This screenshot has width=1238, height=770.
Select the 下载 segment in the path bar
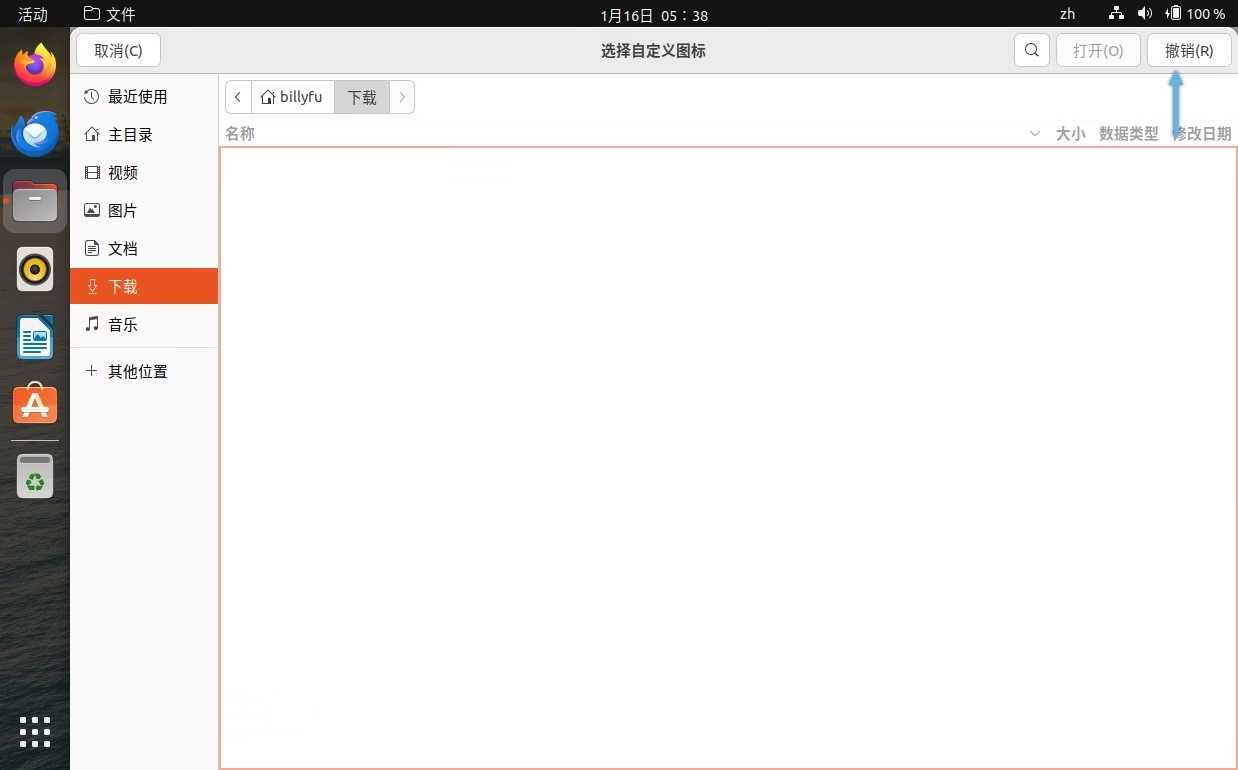(x=361, y=97)
